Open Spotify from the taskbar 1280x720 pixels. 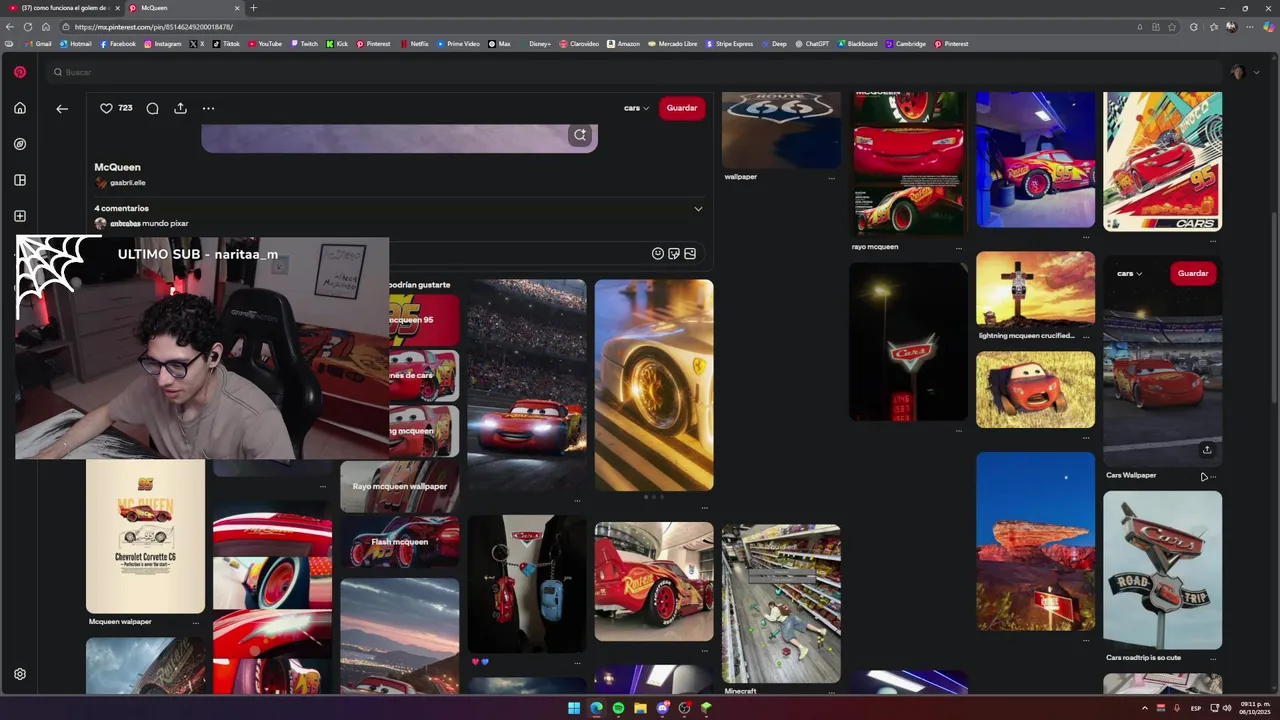tap(618, 708)
